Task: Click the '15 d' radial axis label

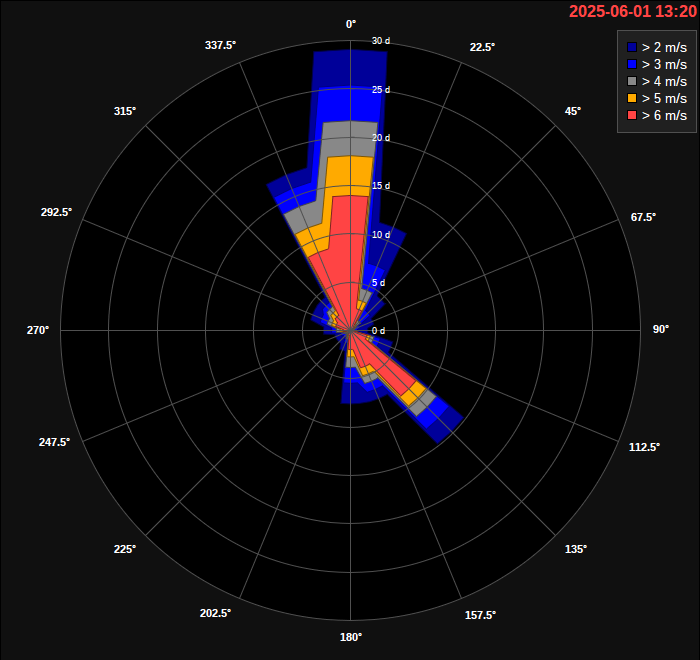Action: (x=381, y=186)
